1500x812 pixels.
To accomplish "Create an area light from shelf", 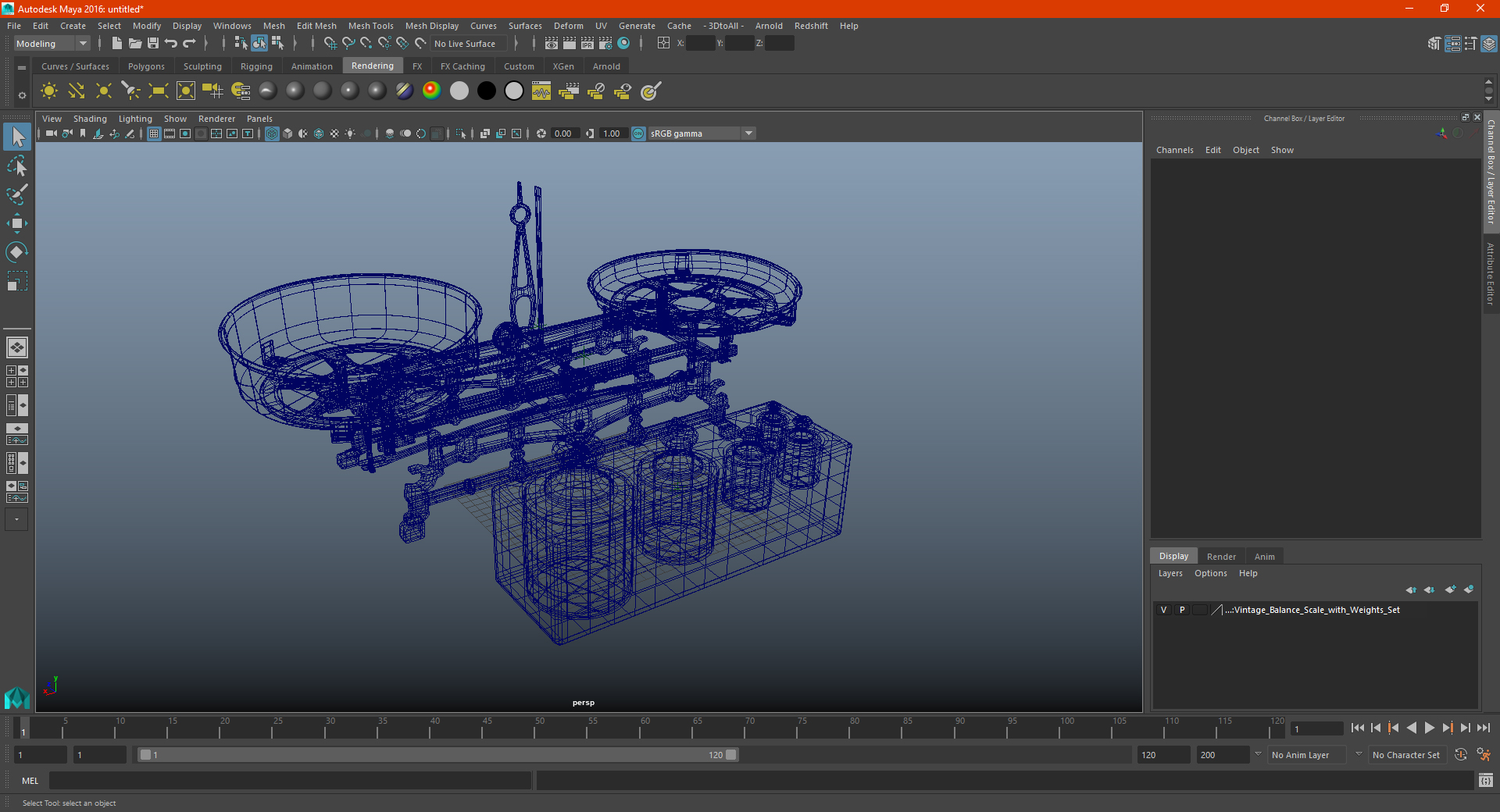I will click(x=159, y=91).
